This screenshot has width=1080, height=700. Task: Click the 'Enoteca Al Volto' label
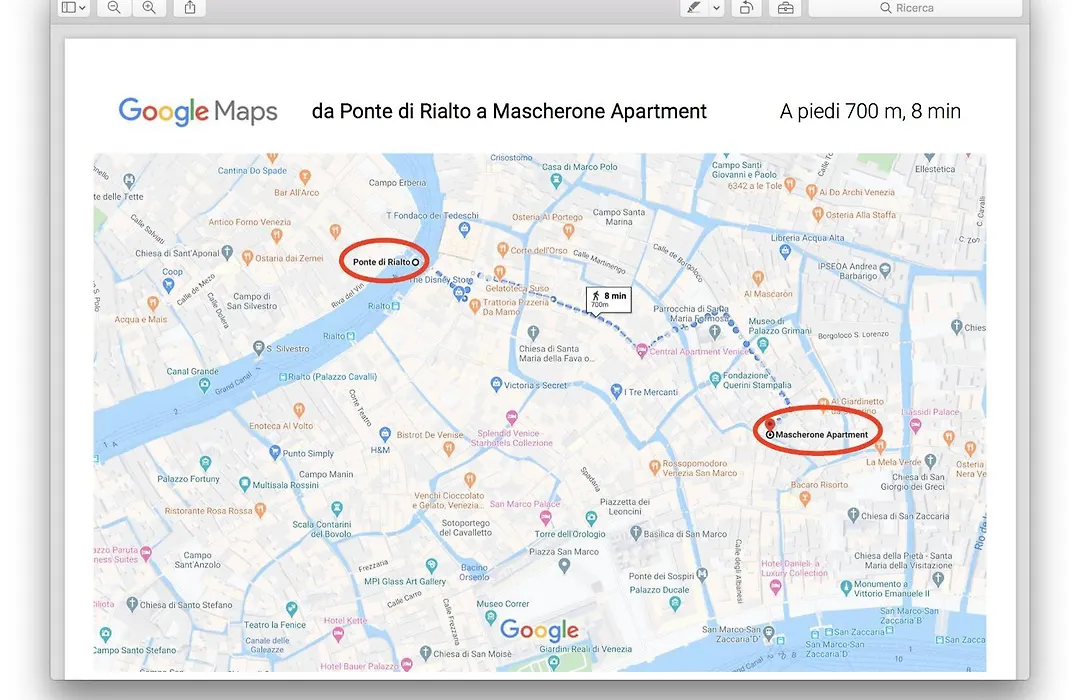281,426
